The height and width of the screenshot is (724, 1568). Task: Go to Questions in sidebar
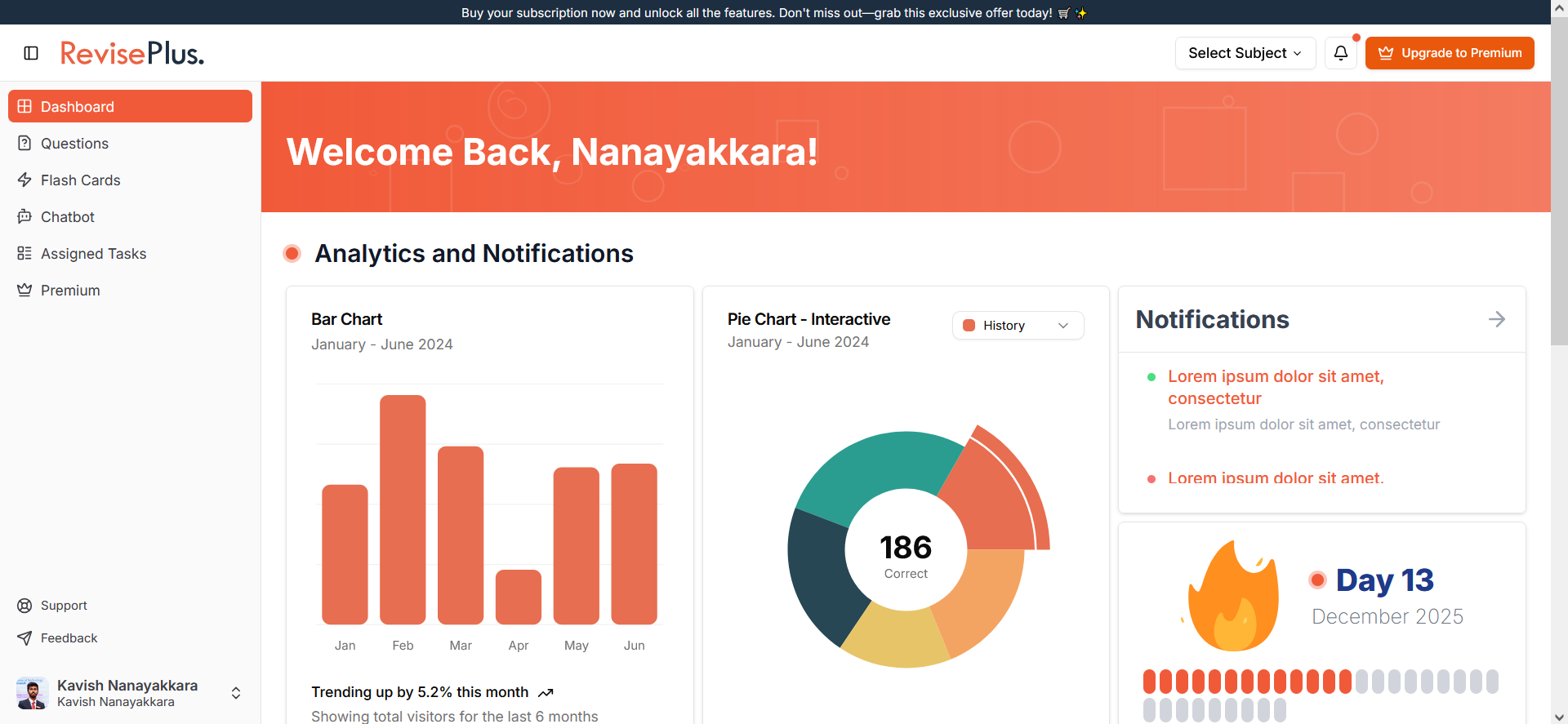[74, 144]
